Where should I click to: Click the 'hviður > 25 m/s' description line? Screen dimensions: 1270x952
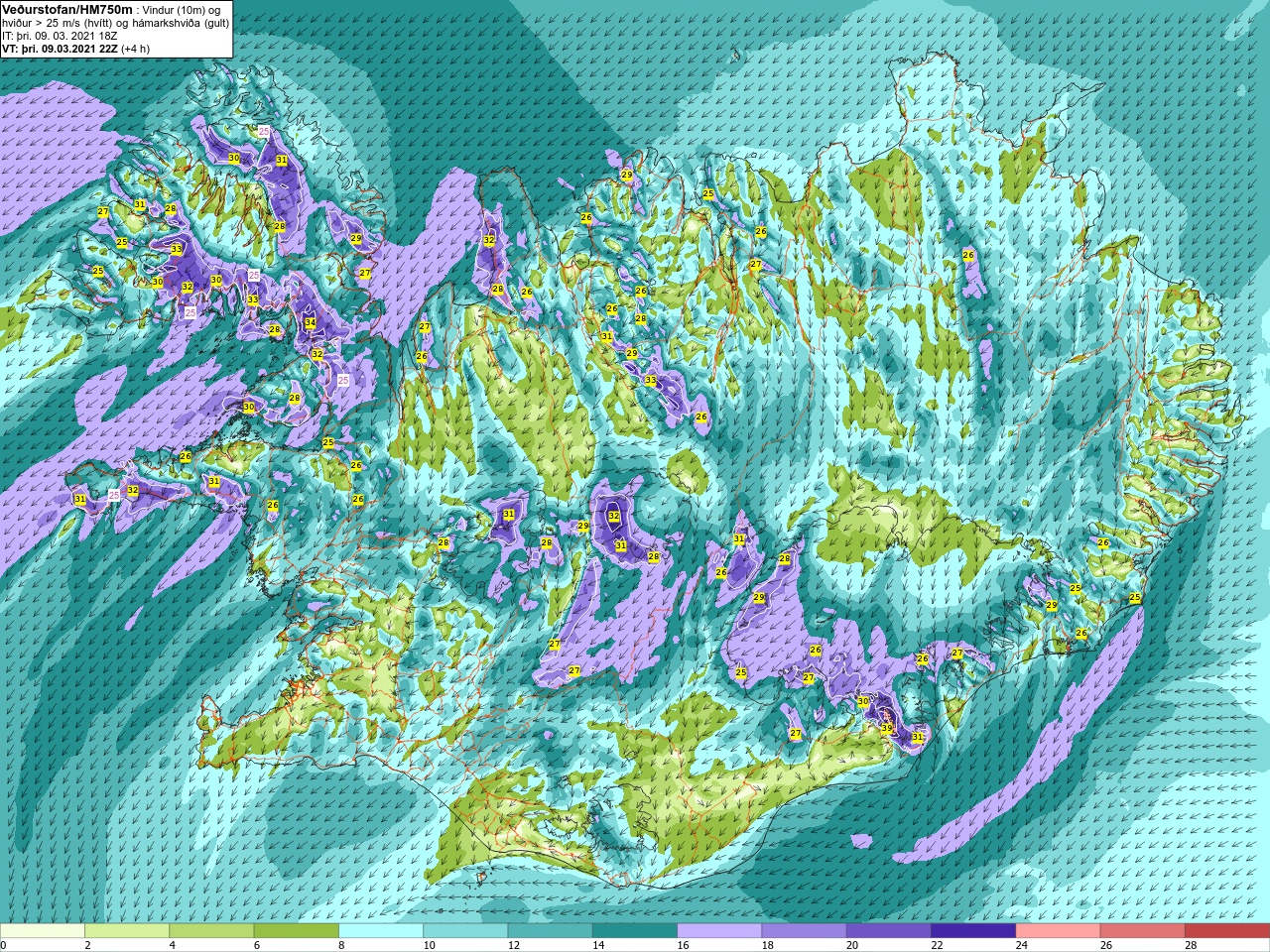click(115, 23)
